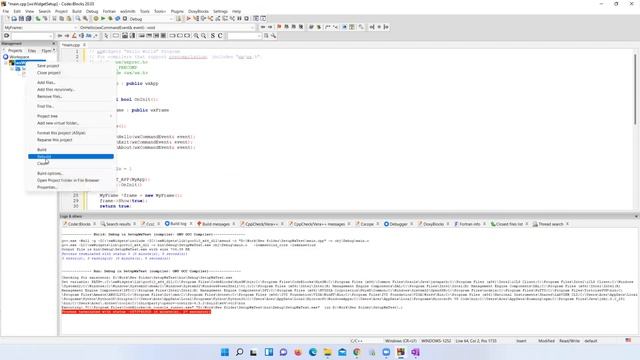Screen dimensions: 640x360
Task: Click the Save file toolbar icon
Action: coord(22,19)
